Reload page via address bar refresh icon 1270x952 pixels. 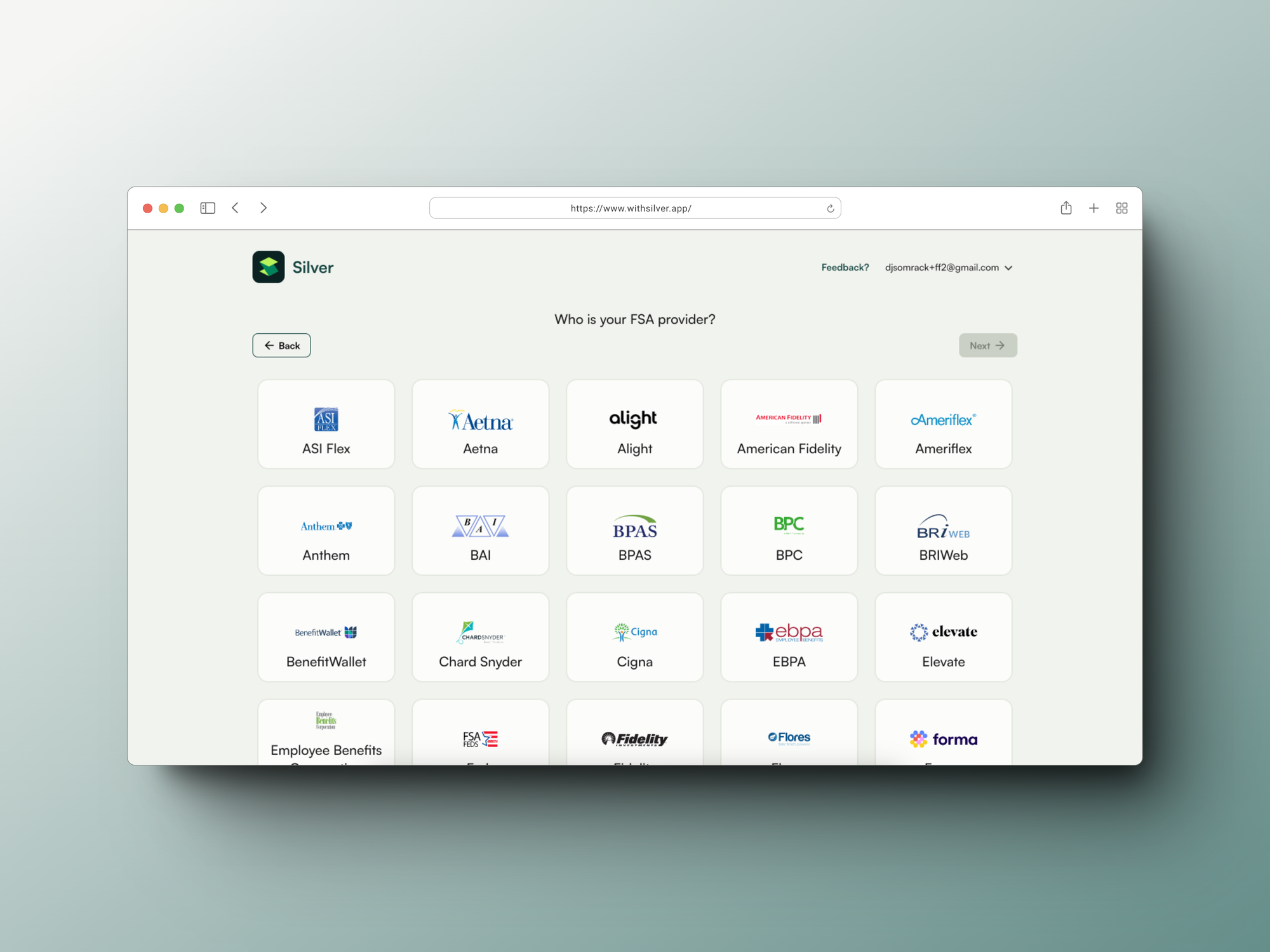(830, 209)
